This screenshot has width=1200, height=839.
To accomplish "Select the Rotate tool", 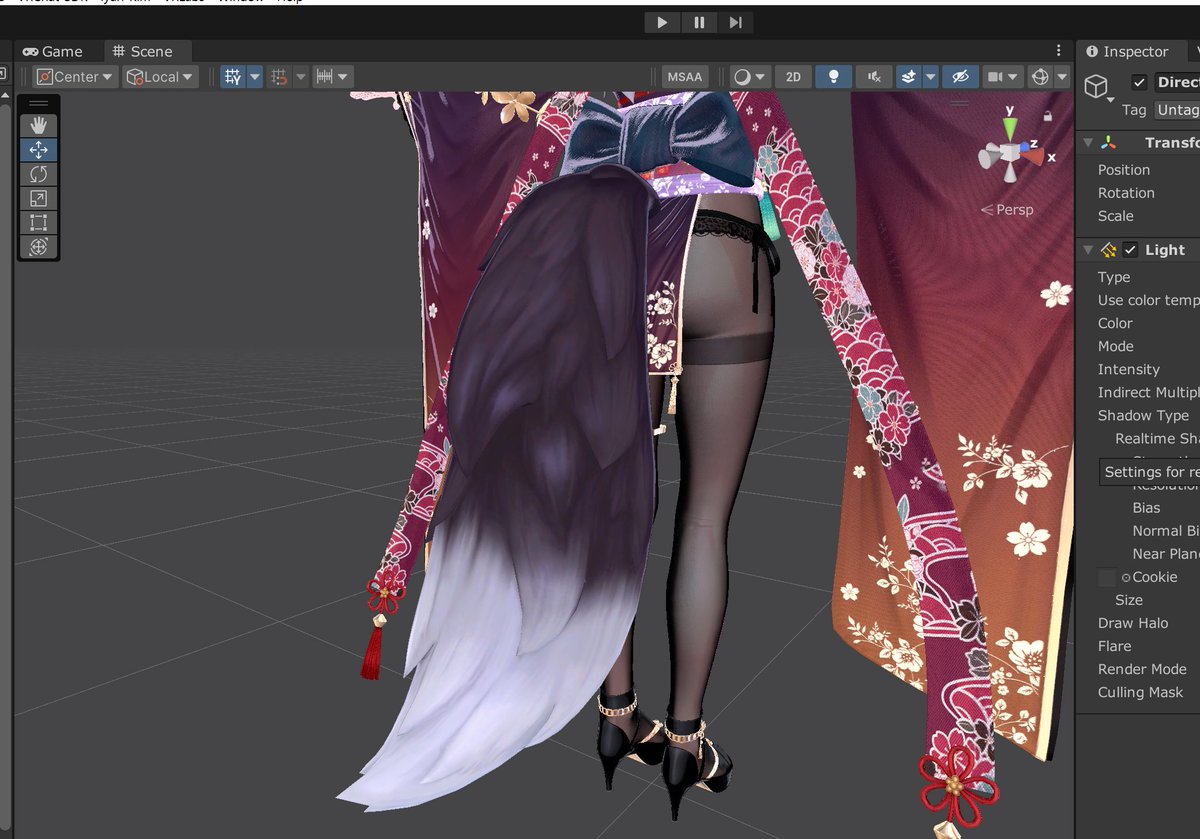I will [x=39, y=174].
